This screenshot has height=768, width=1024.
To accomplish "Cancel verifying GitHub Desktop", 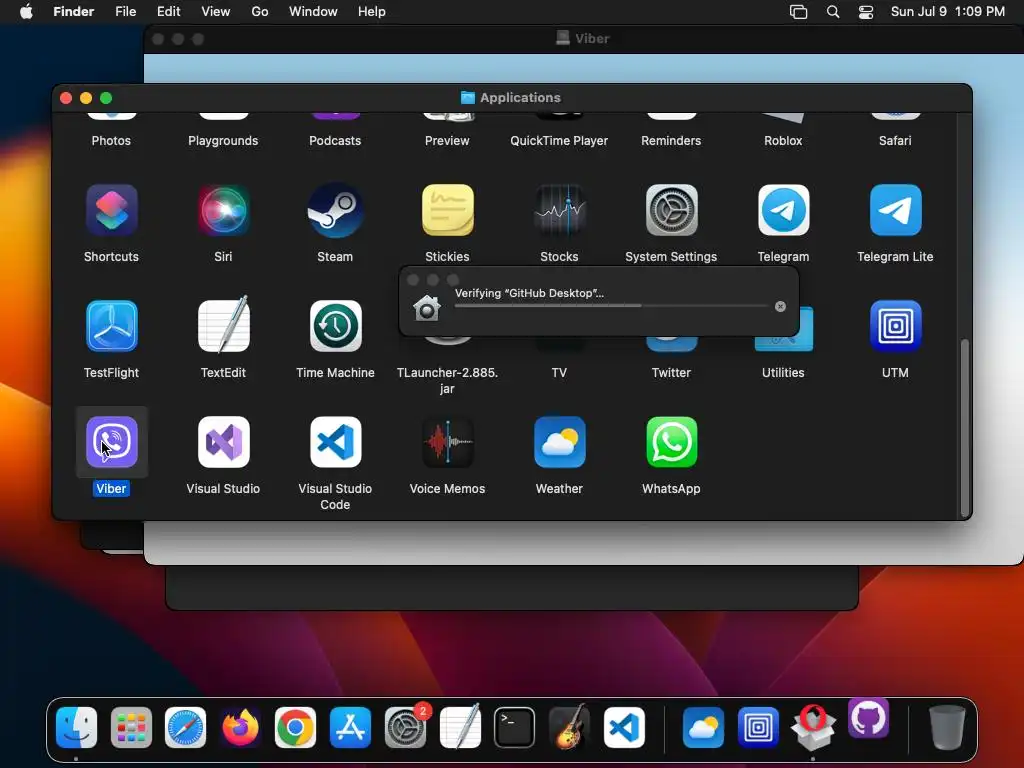I will (x=780, y=306).
